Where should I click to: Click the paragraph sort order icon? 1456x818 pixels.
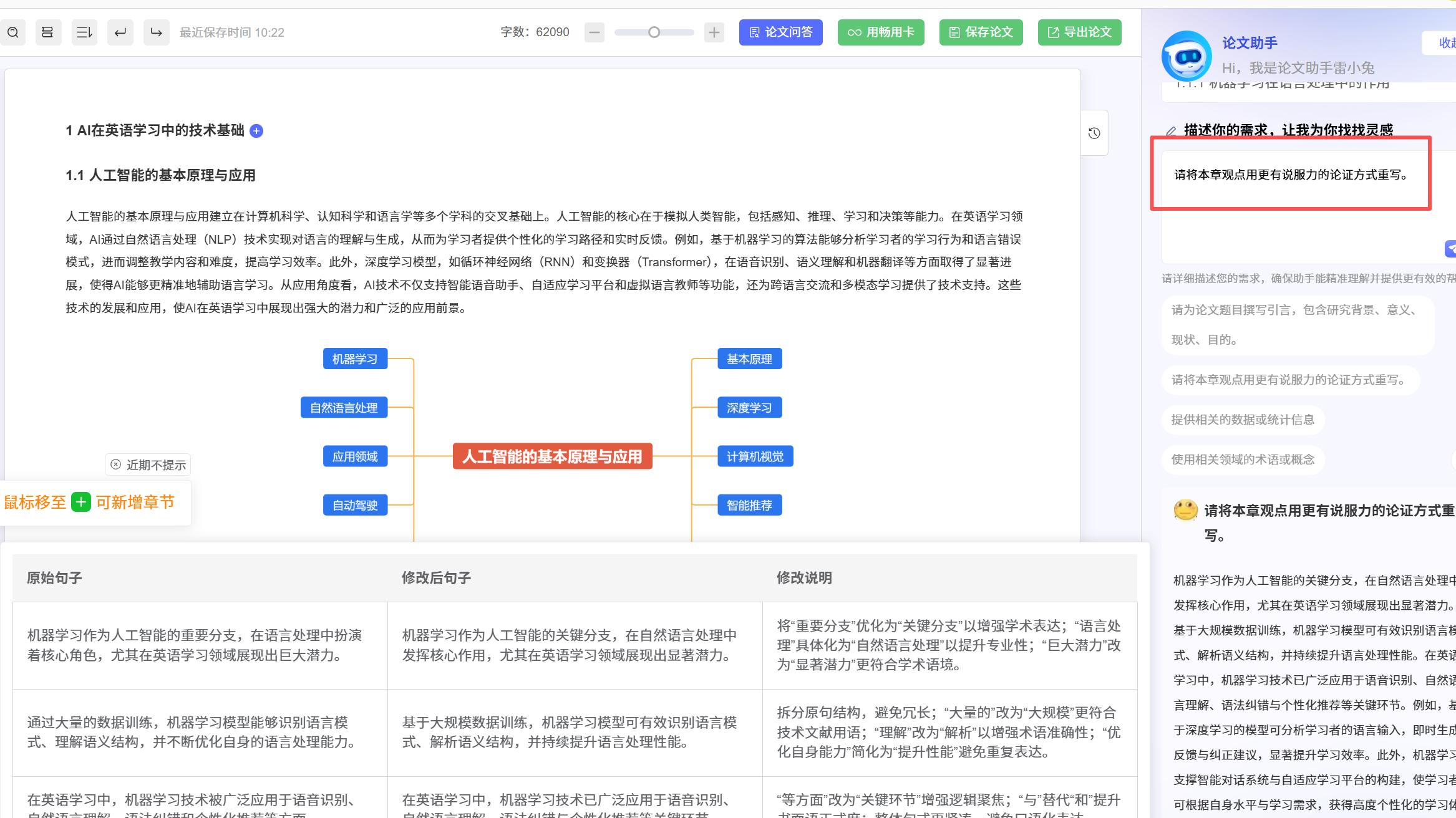84,32
